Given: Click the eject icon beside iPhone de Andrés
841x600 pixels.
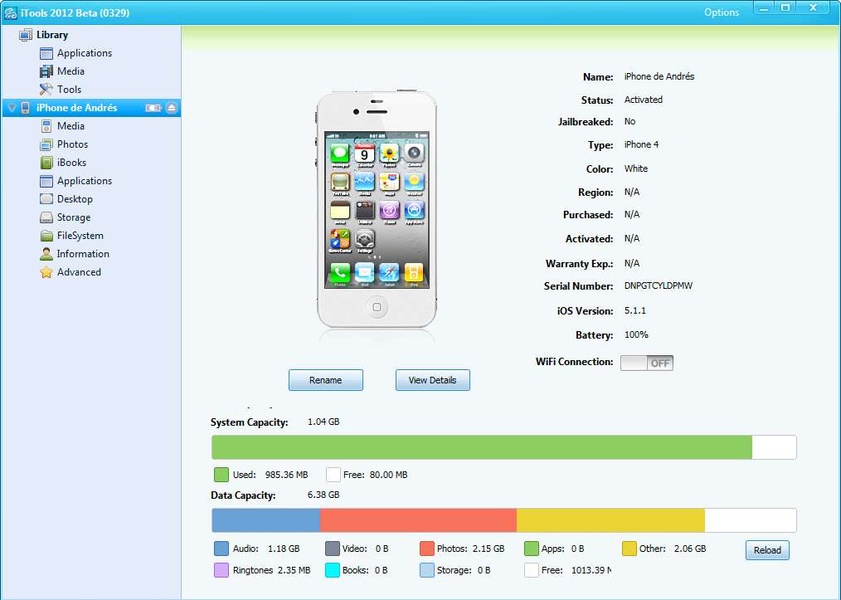Looking at the screenshot, I should pos(172,108).
